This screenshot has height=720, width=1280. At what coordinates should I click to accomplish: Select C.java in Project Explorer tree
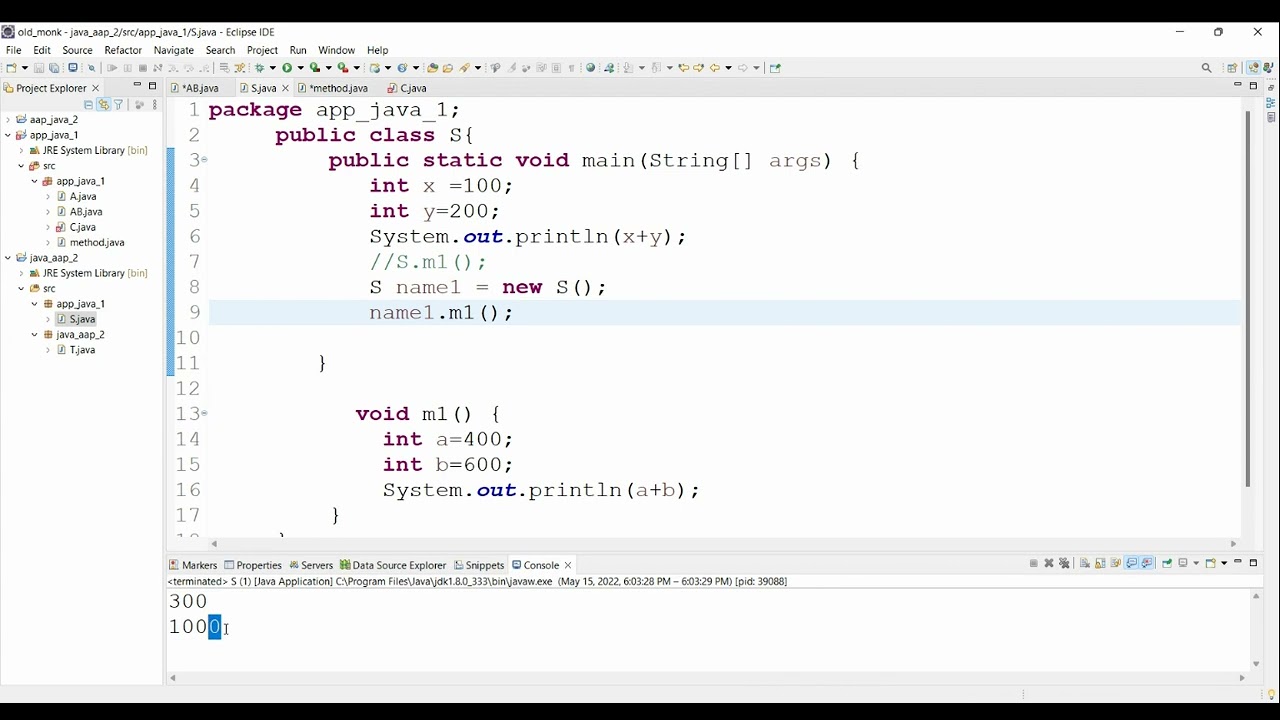(82, 227)
